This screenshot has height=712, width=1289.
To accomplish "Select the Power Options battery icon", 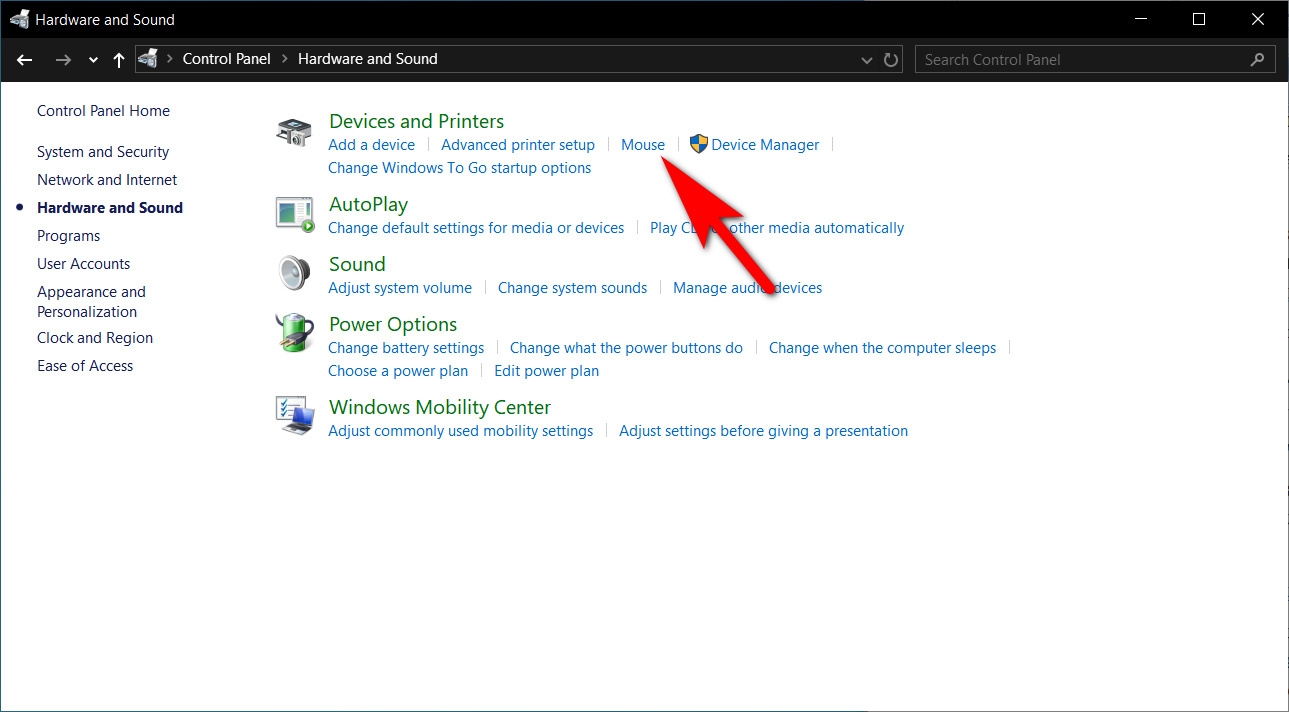I will pos(295,333).
